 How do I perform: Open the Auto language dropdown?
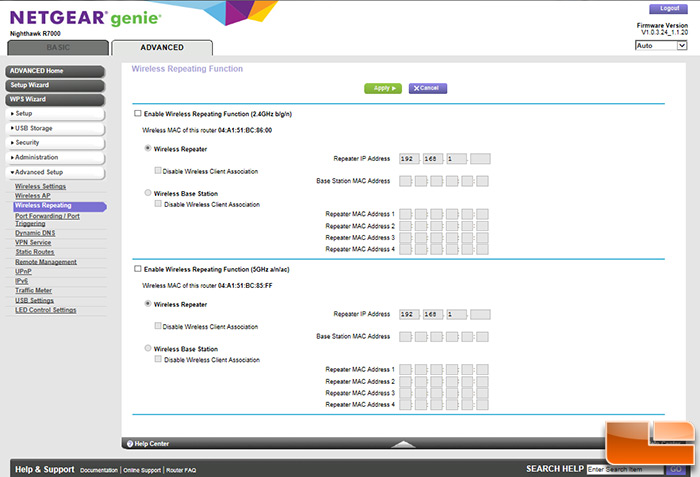click(x=661, y=46)
